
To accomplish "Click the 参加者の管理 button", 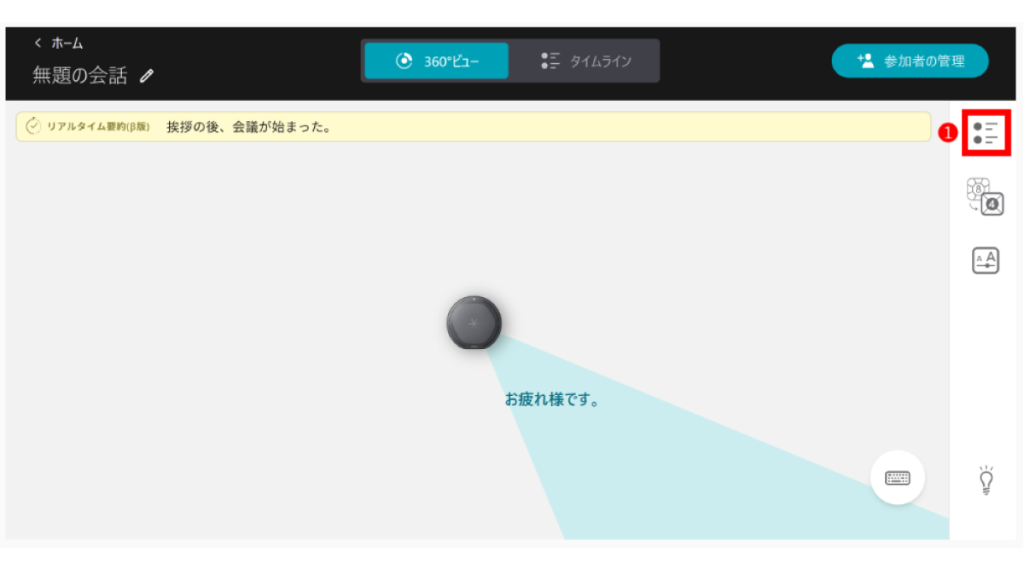I will click(x=910, y=61).
